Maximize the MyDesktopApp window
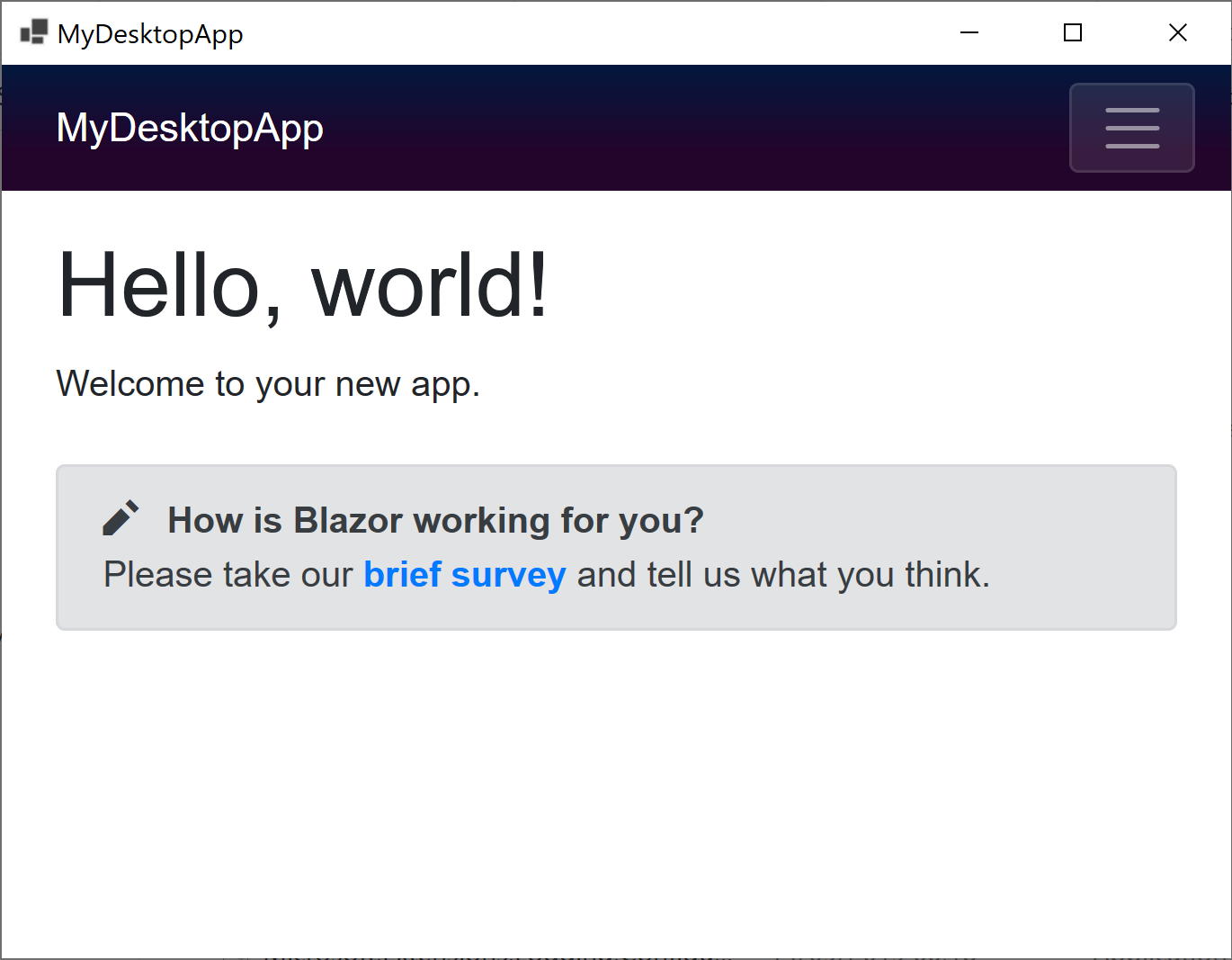The height and width of the screenshot is (960, 1232). point(1073,33)
